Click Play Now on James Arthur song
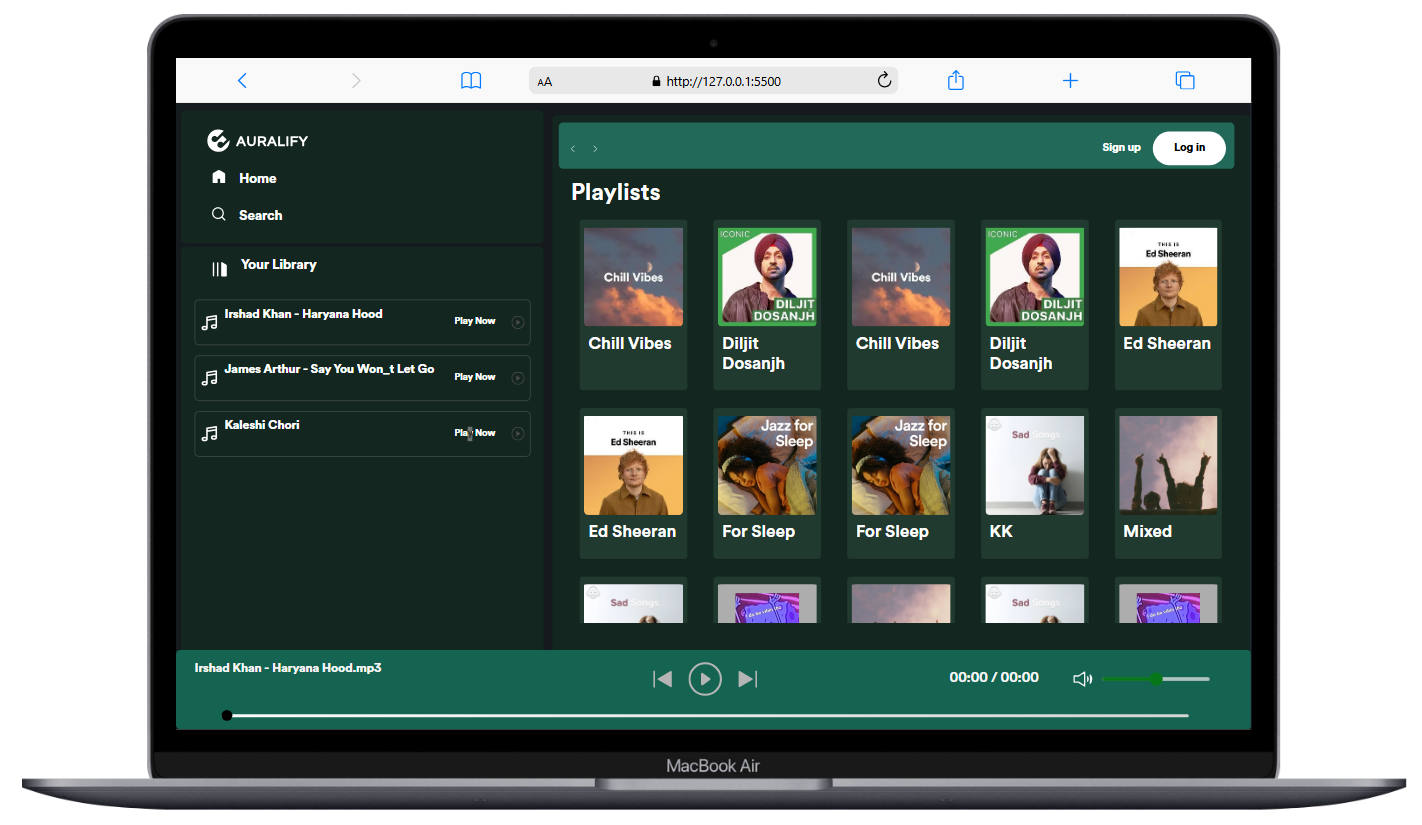1422x825 pixels. click(x=475, y=377)
